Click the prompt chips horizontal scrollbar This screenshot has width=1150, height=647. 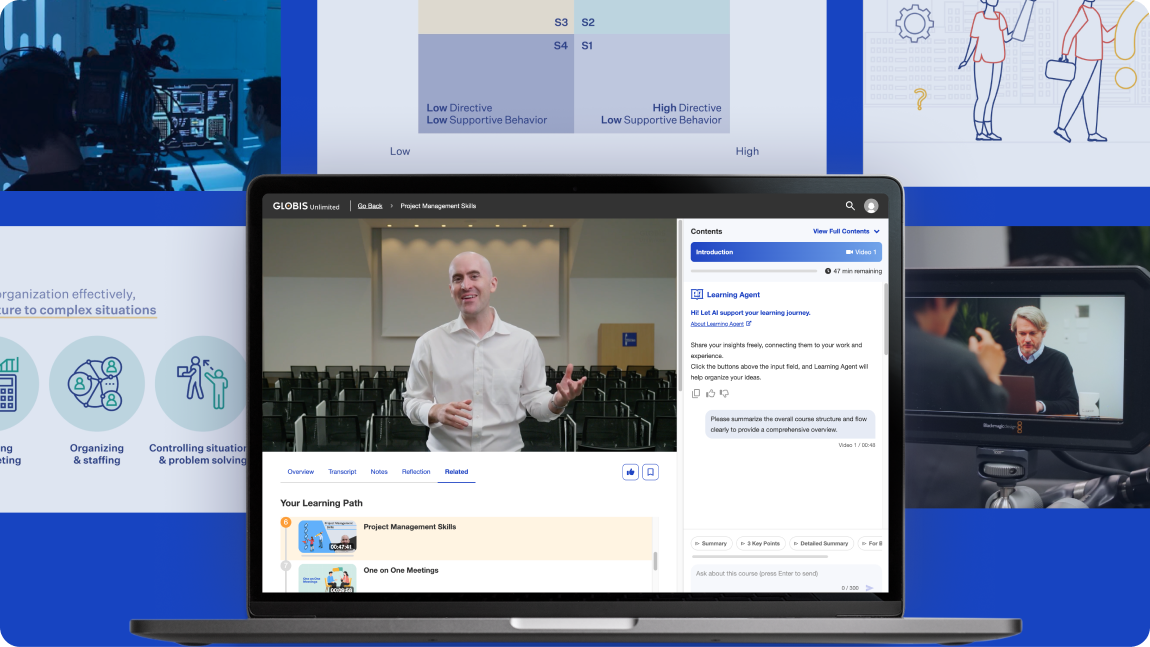coord(760,557)
